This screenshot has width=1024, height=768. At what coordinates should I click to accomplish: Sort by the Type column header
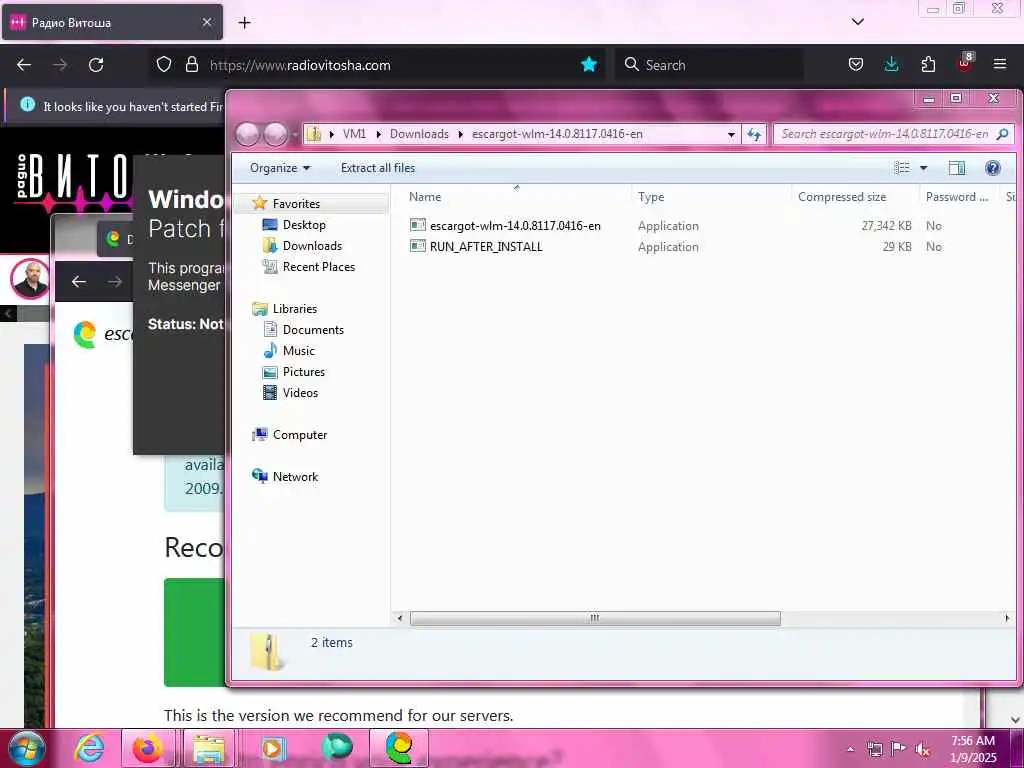point(650,197)
